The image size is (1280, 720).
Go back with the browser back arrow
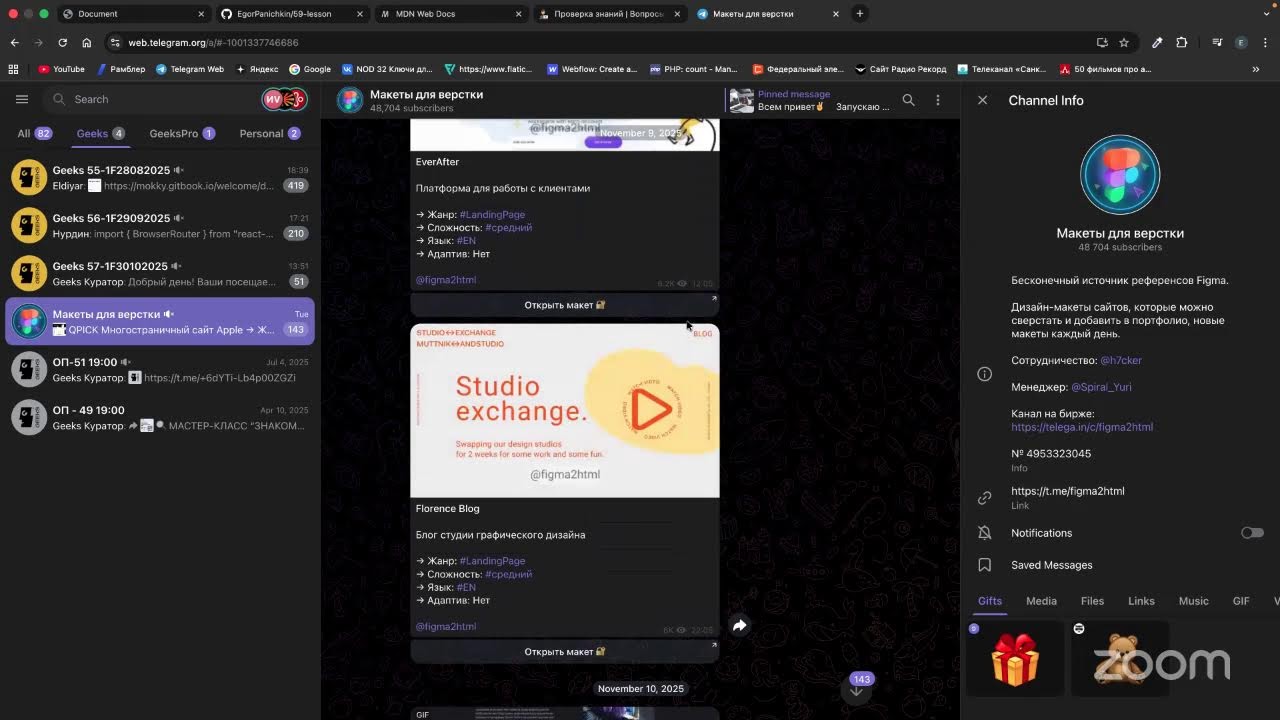[14, 43]
